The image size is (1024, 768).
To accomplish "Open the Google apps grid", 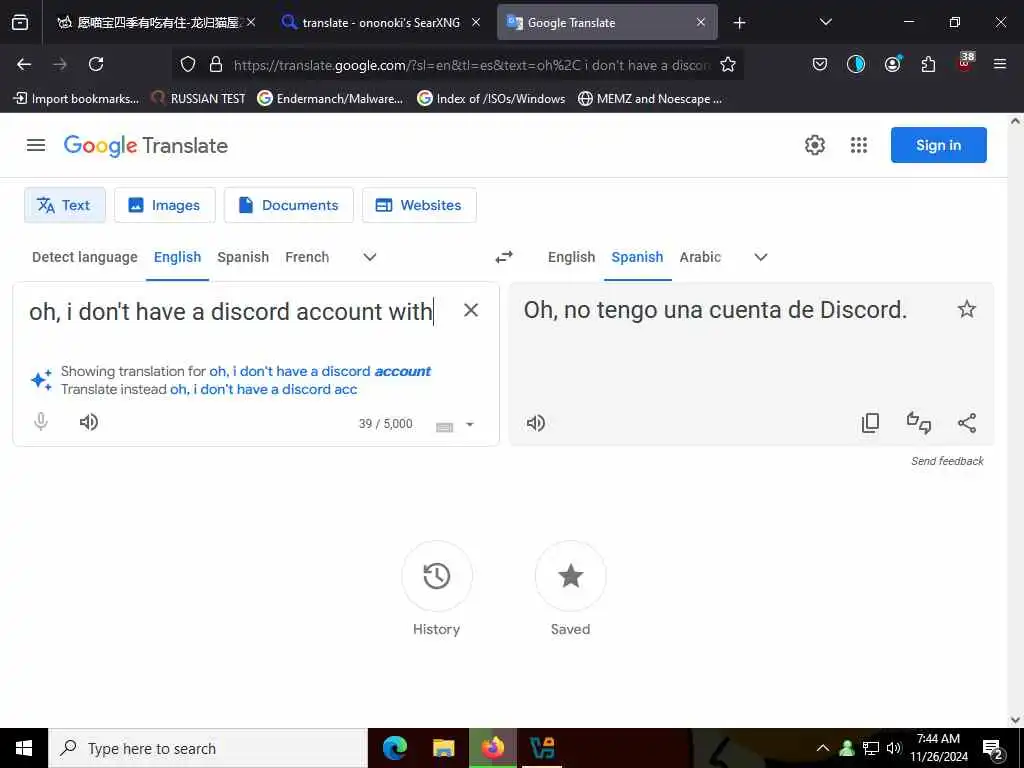I will (x=859, y=145).
